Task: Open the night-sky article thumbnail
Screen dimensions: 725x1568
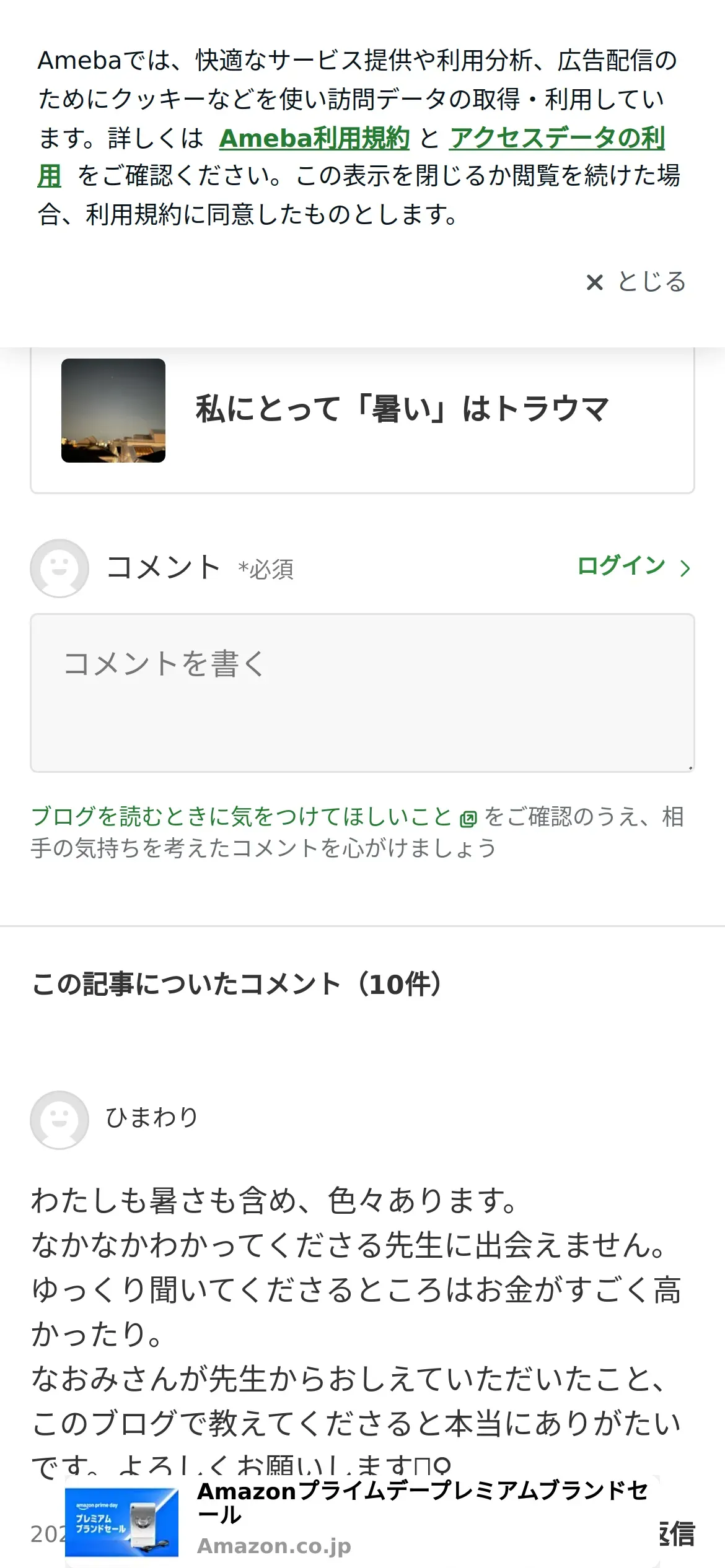Action: [113, 411]
